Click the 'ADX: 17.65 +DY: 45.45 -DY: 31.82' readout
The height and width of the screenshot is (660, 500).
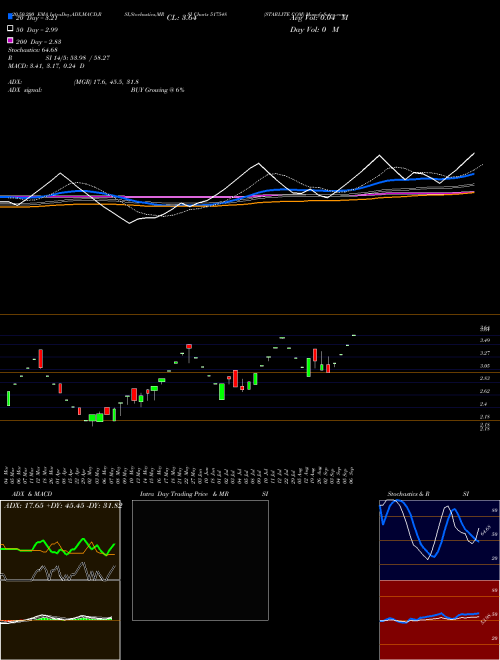click(63, 505)
